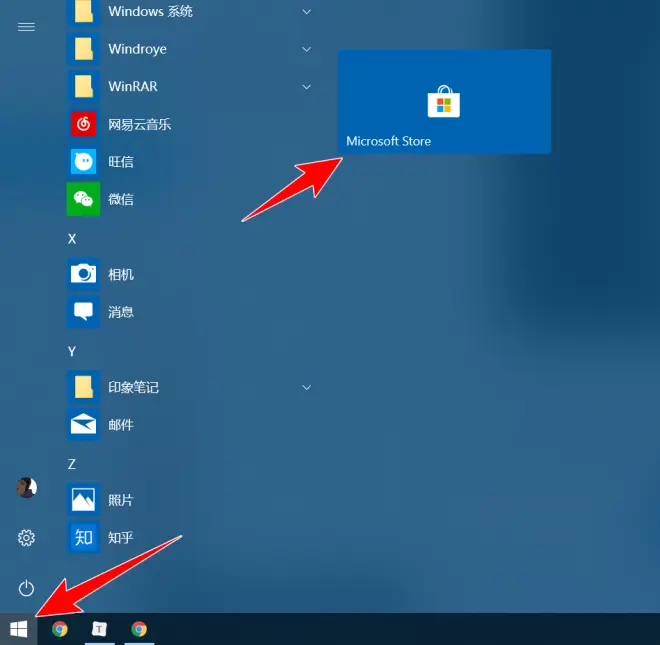
Task: Jump via letter X header
Action: pyautogui.click(x=72, y=239)
